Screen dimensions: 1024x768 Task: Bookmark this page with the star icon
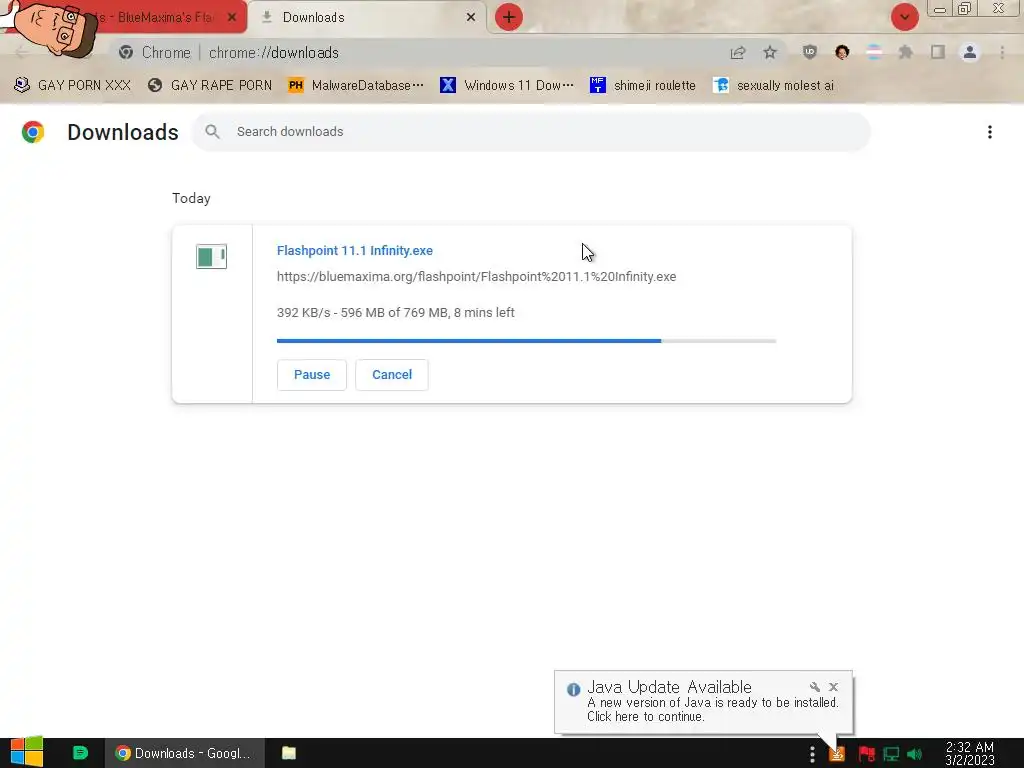(770, 52)
